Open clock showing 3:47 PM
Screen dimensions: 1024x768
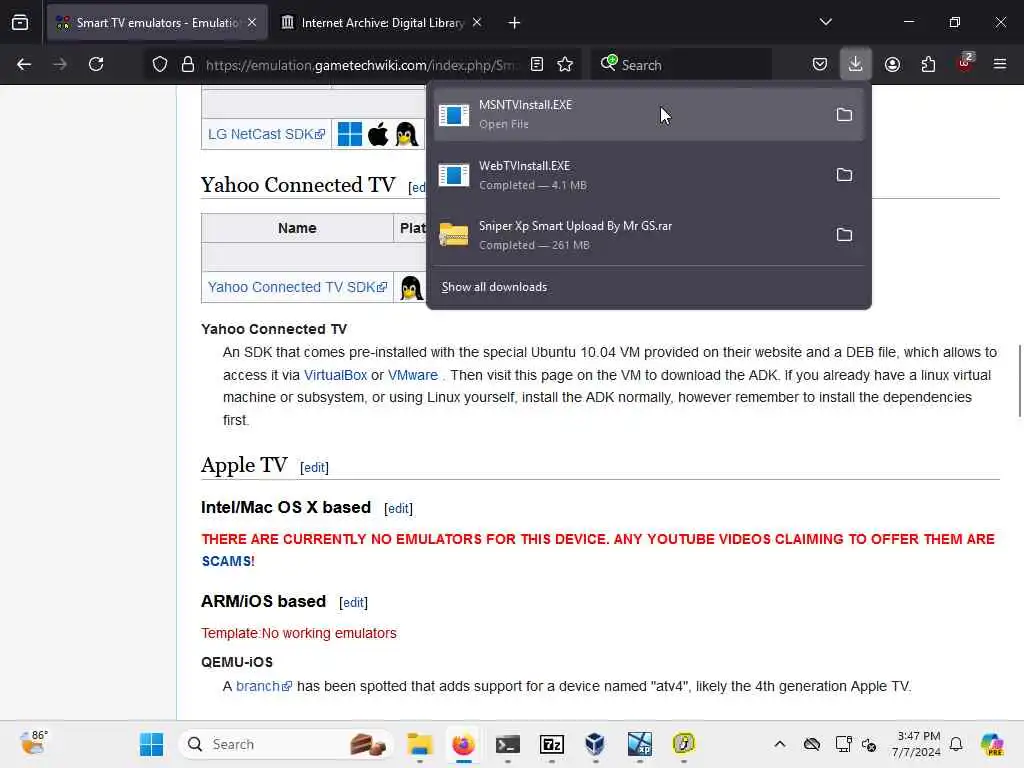[x=918, y=744]
